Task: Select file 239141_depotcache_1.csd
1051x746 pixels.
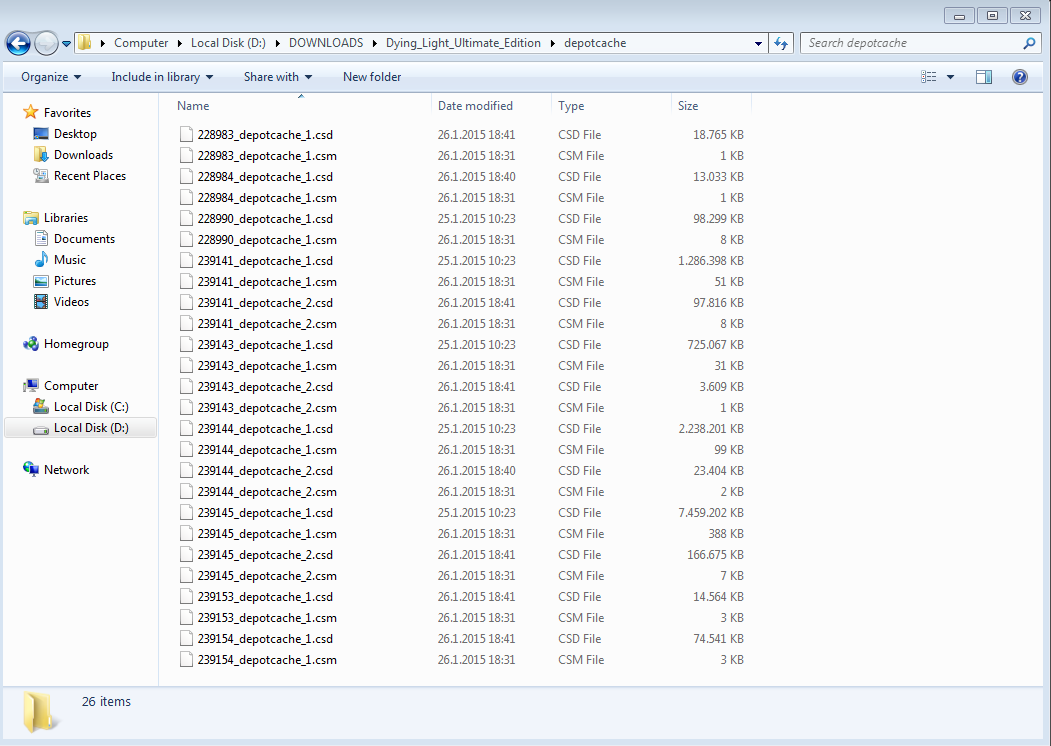Action: tap(265, 261)
